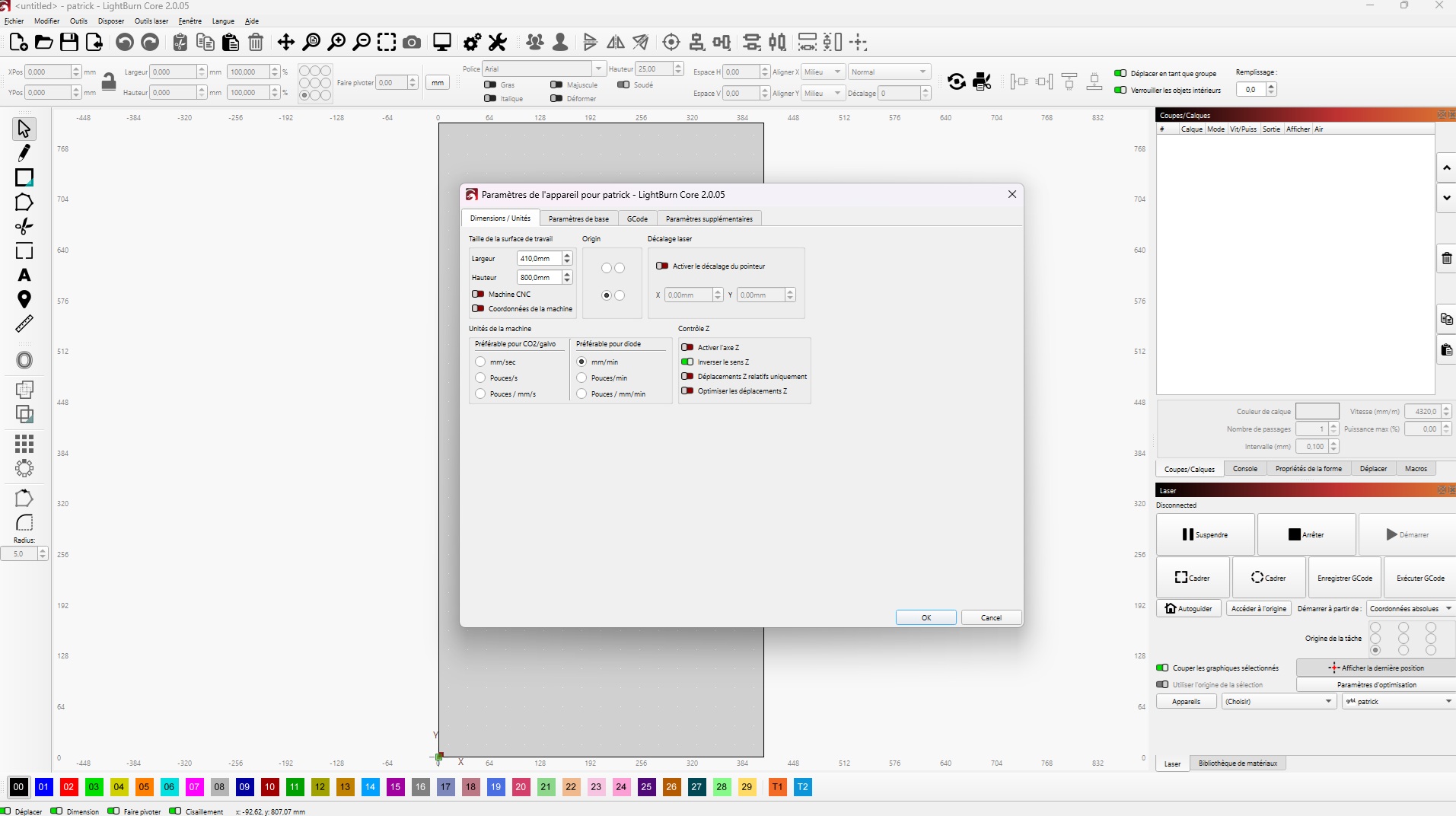1456x816 pixels.
Task: Pick red layer color swatch 02
Action: [68, 786]
